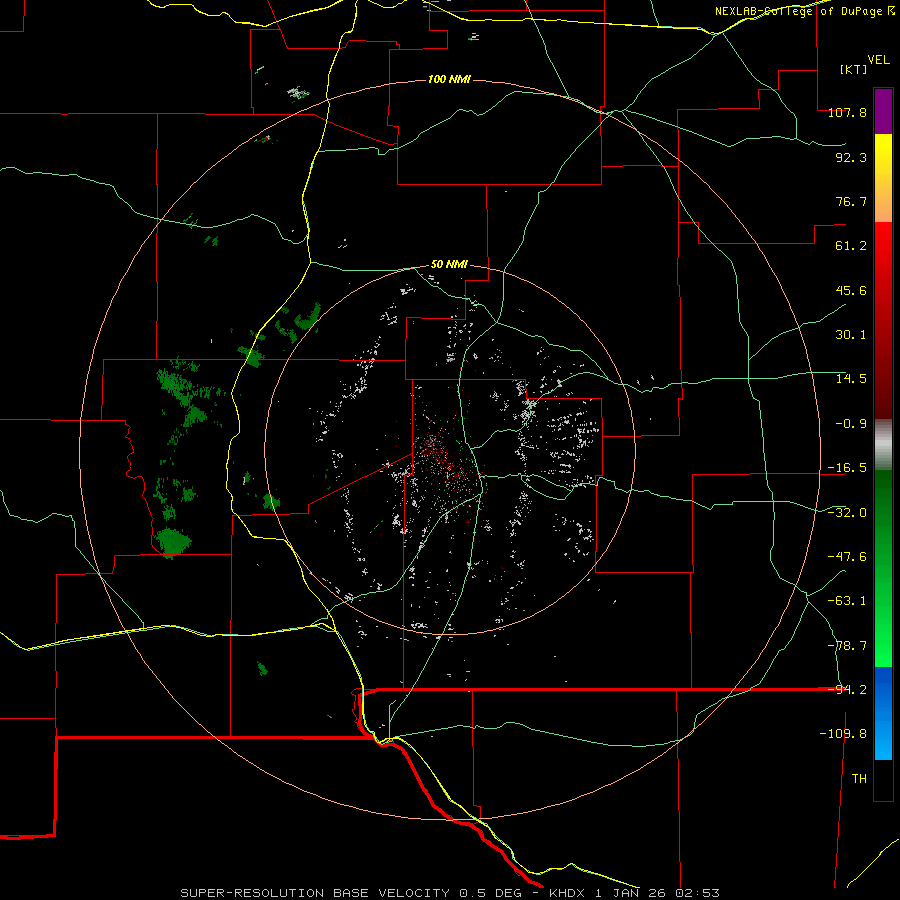Image resolution: width=900 pixels, height=900 pixels.
Task: Click the 45.6 legend value
Action: (851, 290)
